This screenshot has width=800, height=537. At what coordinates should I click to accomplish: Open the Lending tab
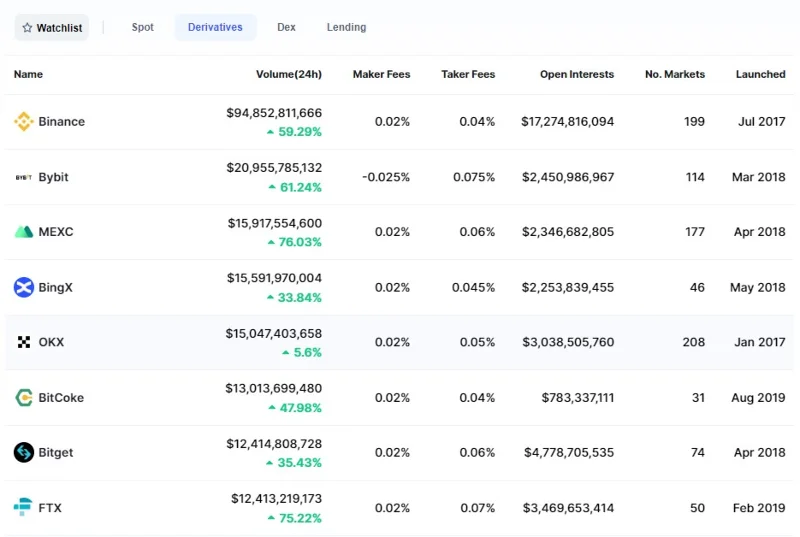click(346, 27)
